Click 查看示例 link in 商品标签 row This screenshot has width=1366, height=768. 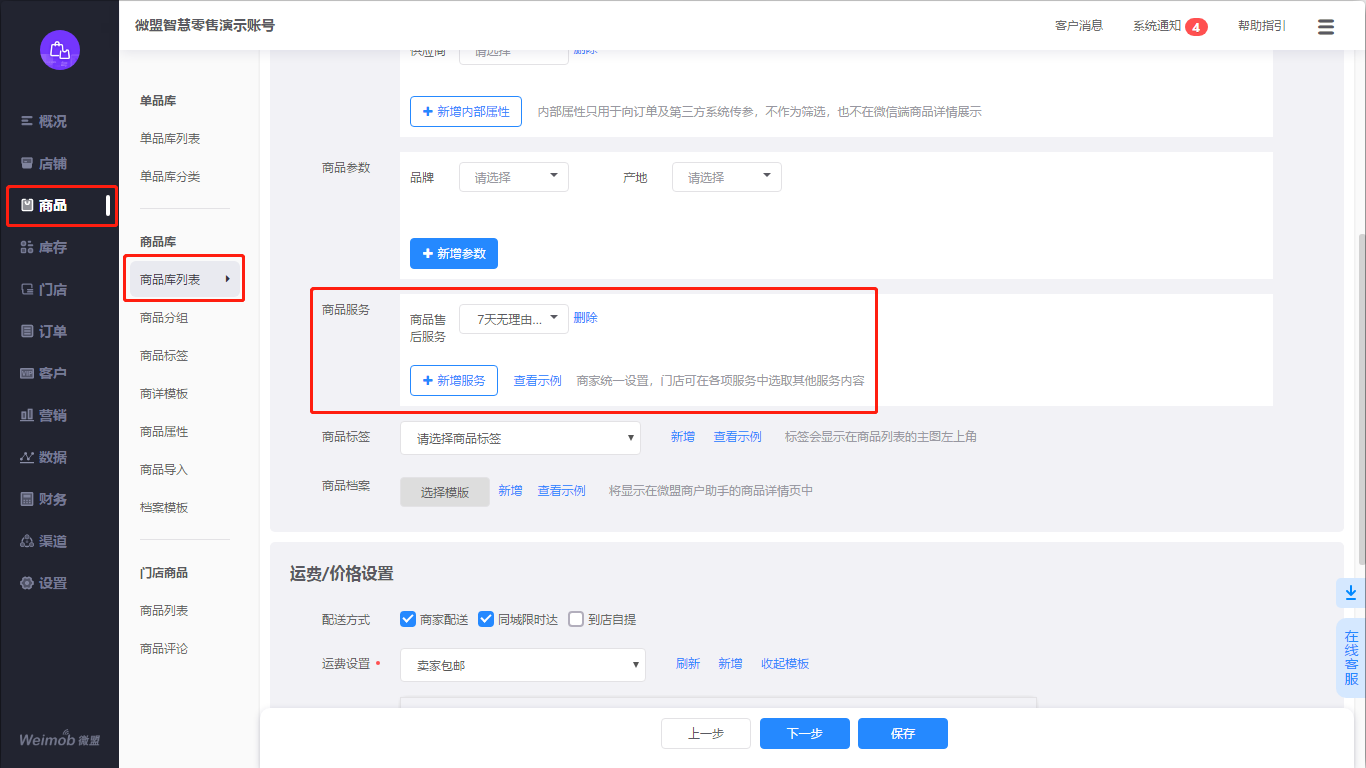[x=738, y=437]
